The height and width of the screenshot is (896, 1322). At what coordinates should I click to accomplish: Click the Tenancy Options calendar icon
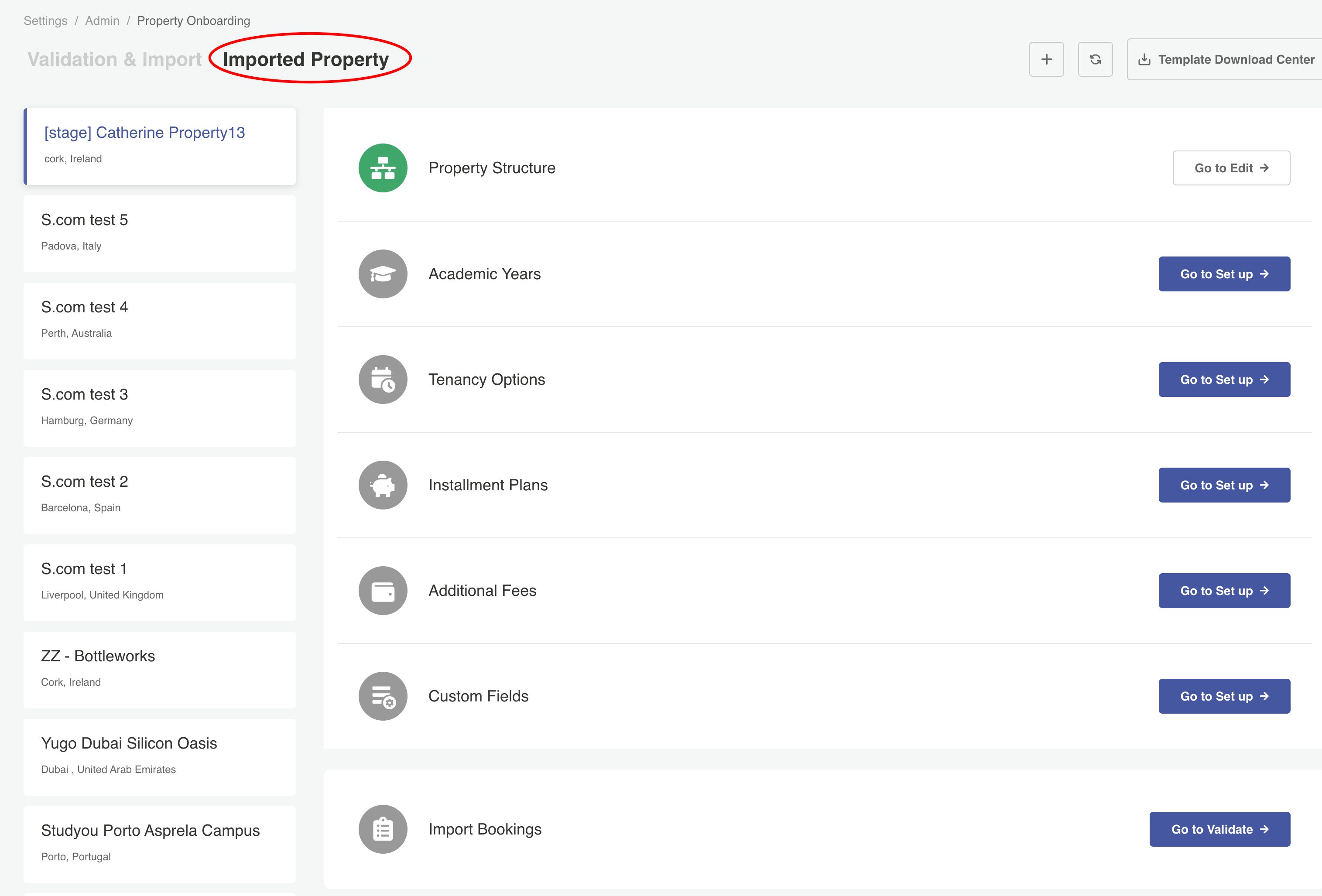click(383, 380)
